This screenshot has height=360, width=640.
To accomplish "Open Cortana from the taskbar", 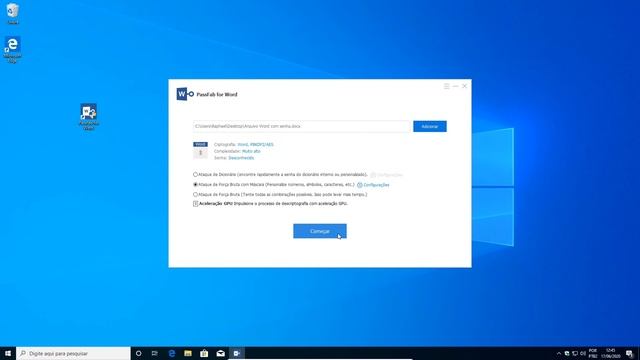I will point(138,353).
